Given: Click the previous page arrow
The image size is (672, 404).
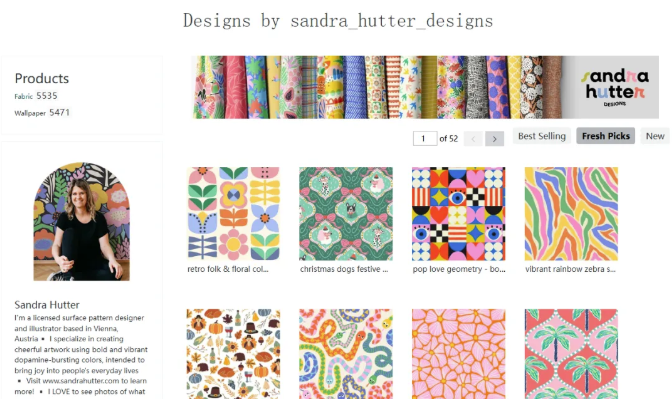Looking at the screenshot, I should point(473,139).
